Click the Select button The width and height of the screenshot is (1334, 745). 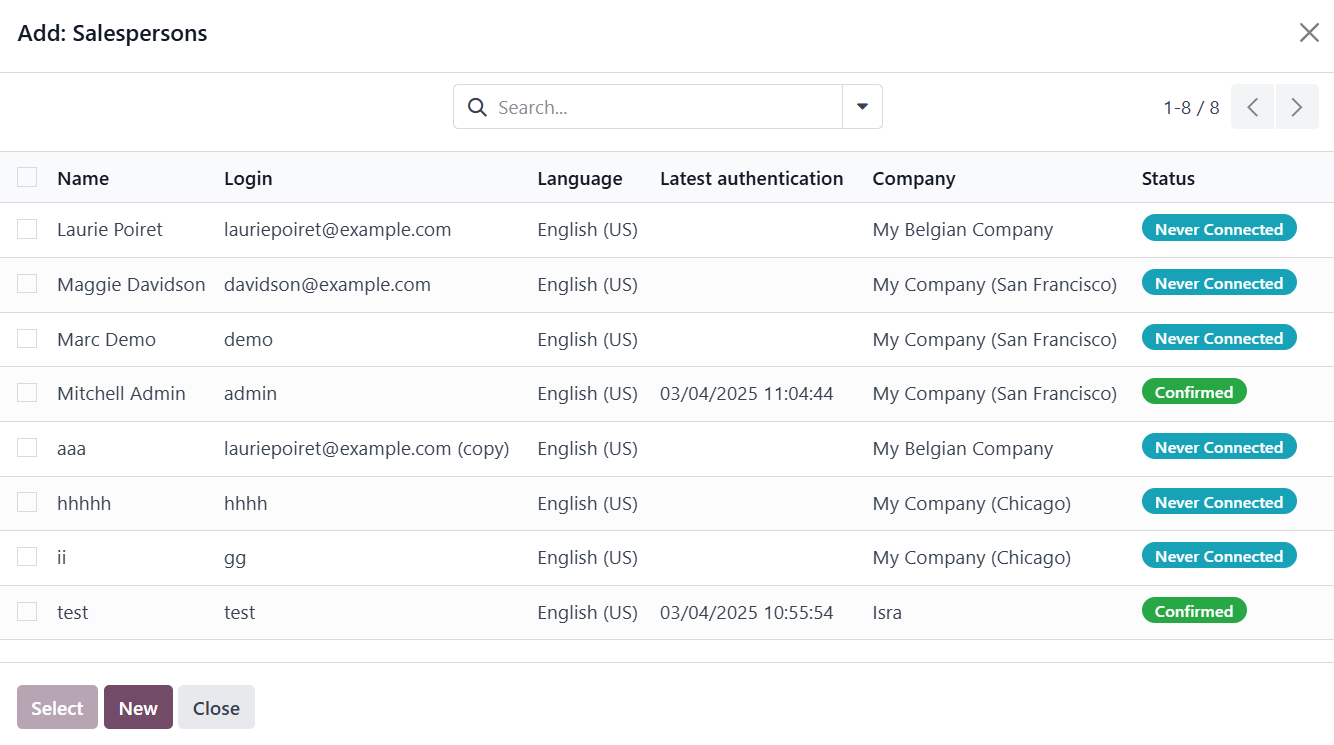[x=57, y=708]
